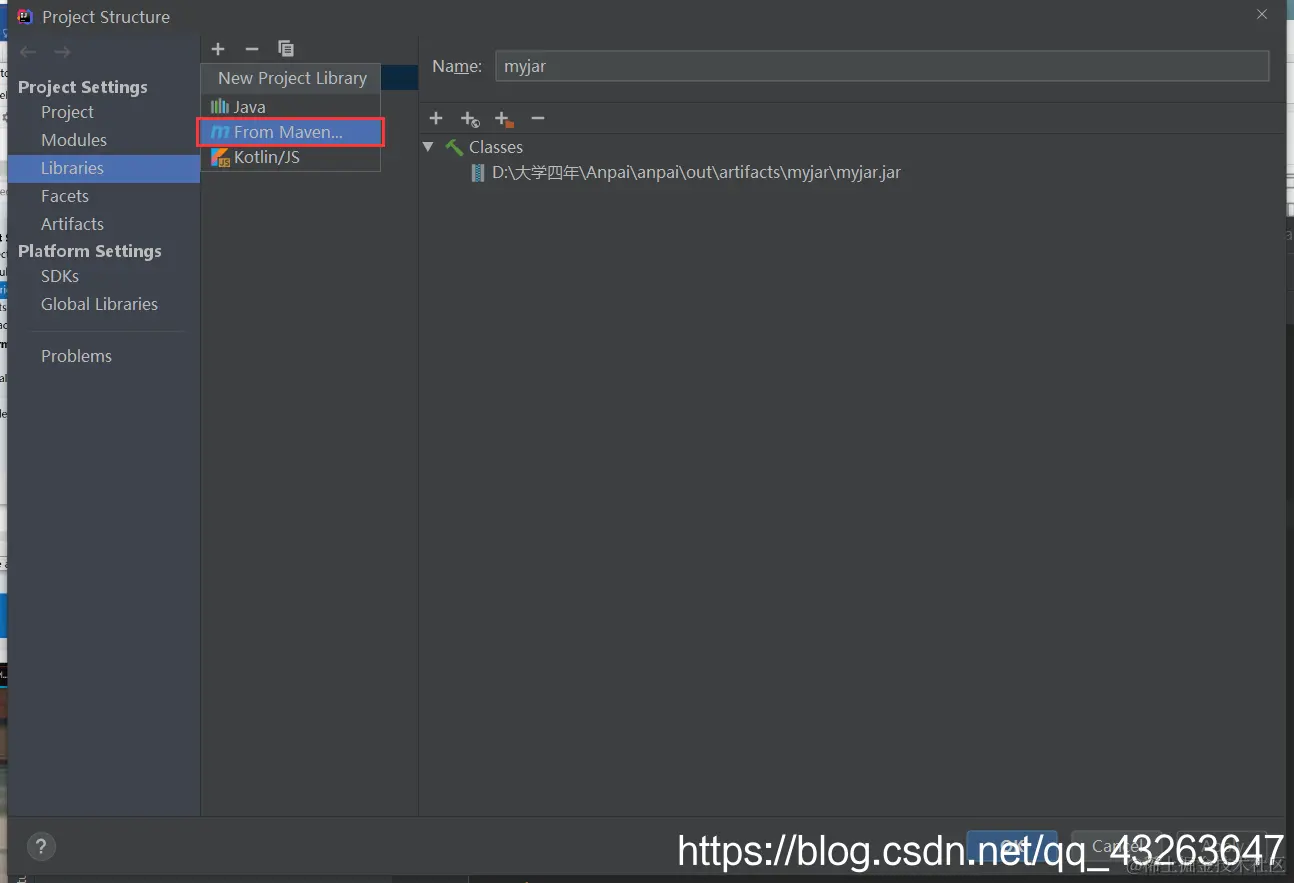Image resolution: width=1294 pixels, height=883 pixels.
Task: Click the jar file icon for myjar.jar
Action: (x=478, y=173)
